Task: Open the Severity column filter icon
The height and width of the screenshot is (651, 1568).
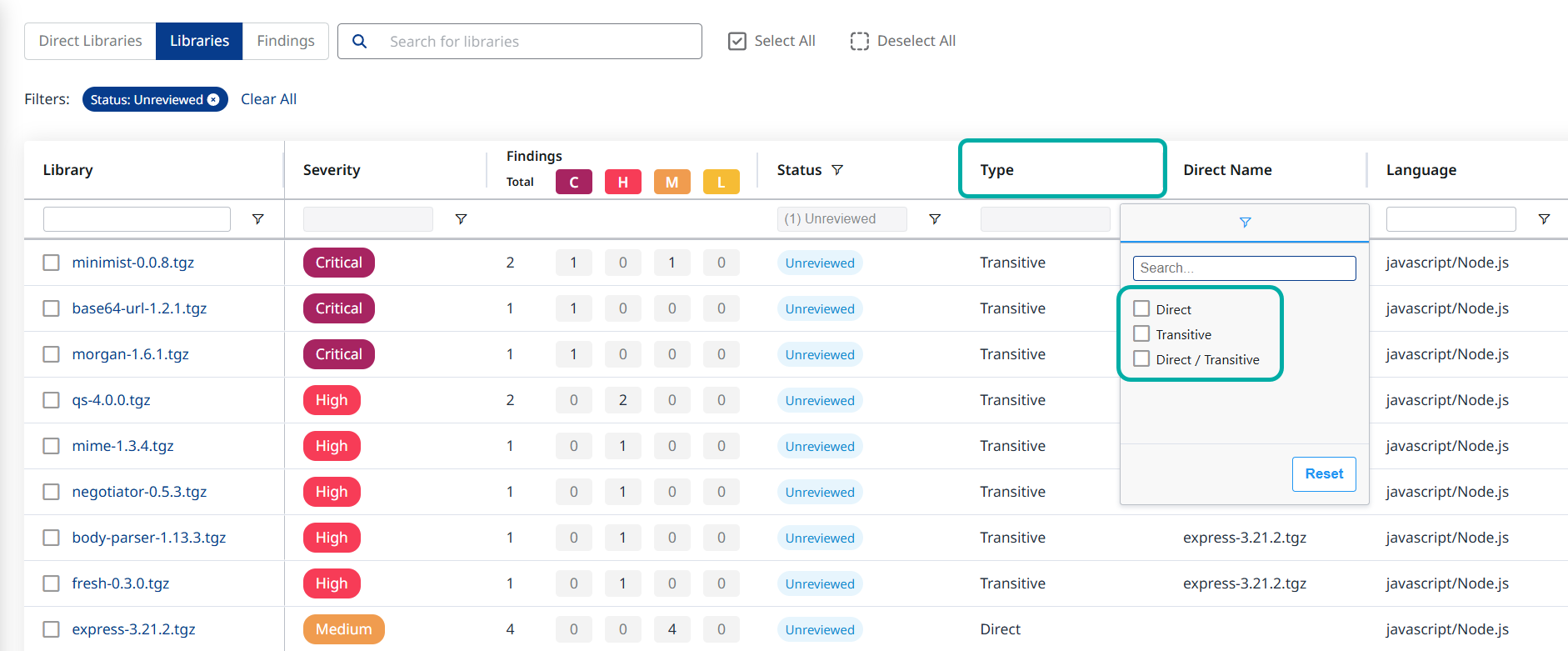Action: tap(461, 219)
